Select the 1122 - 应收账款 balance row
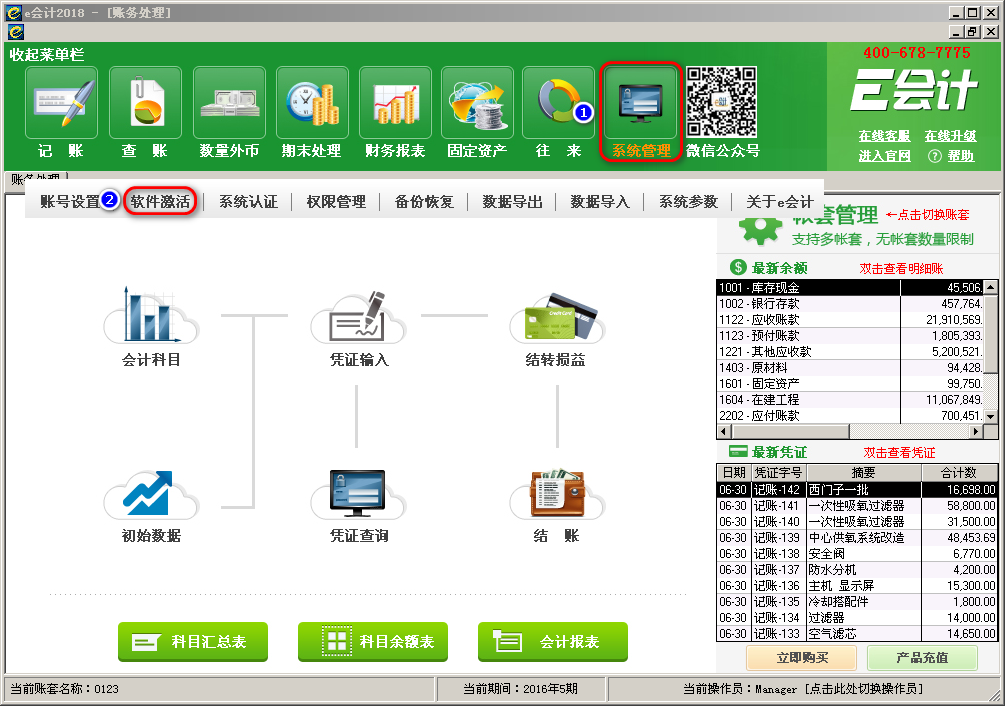Image resolution: width=1005 pixels, height=706 pixels. pos(850,320)
